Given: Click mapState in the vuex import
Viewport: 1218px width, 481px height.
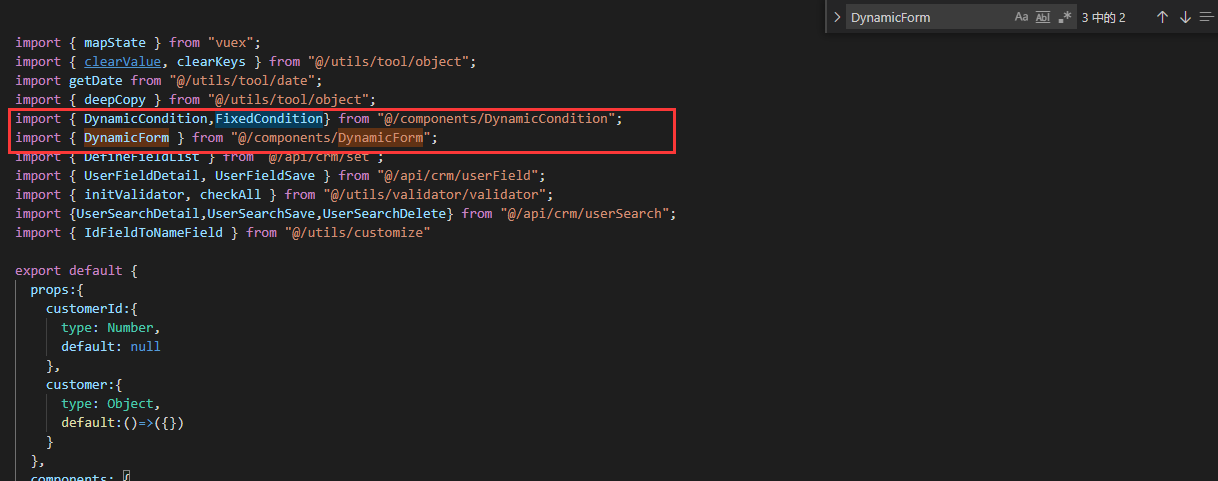Looking at the screenshot, I should click(x=115, y=42).
